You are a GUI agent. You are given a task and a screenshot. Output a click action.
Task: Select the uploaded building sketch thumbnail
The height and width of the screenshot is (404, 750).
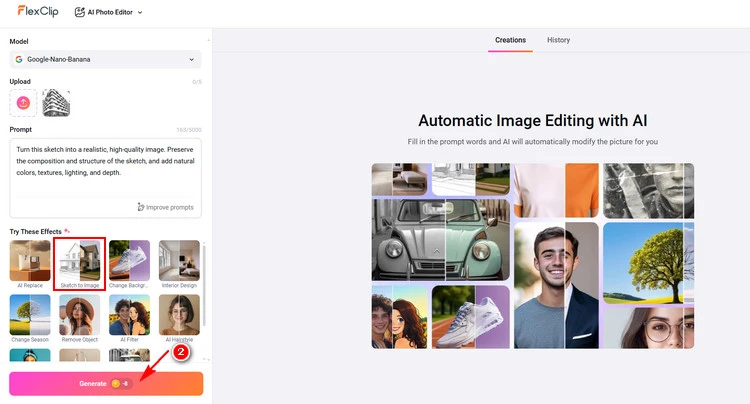(56, 102)
